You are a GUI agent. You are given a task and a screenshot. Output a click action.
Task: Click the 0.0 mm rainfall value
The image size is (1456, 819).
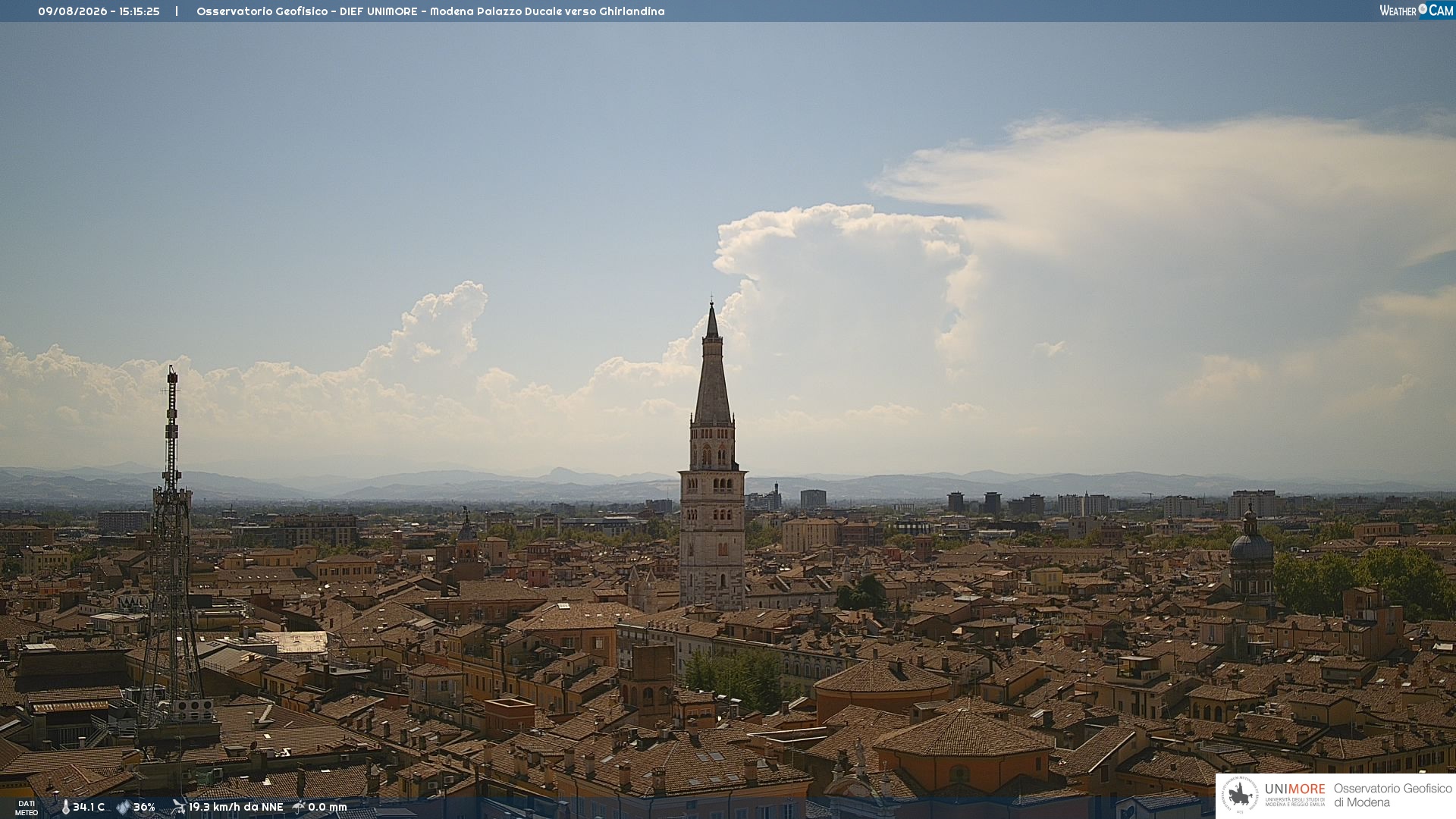pos(328,807)
